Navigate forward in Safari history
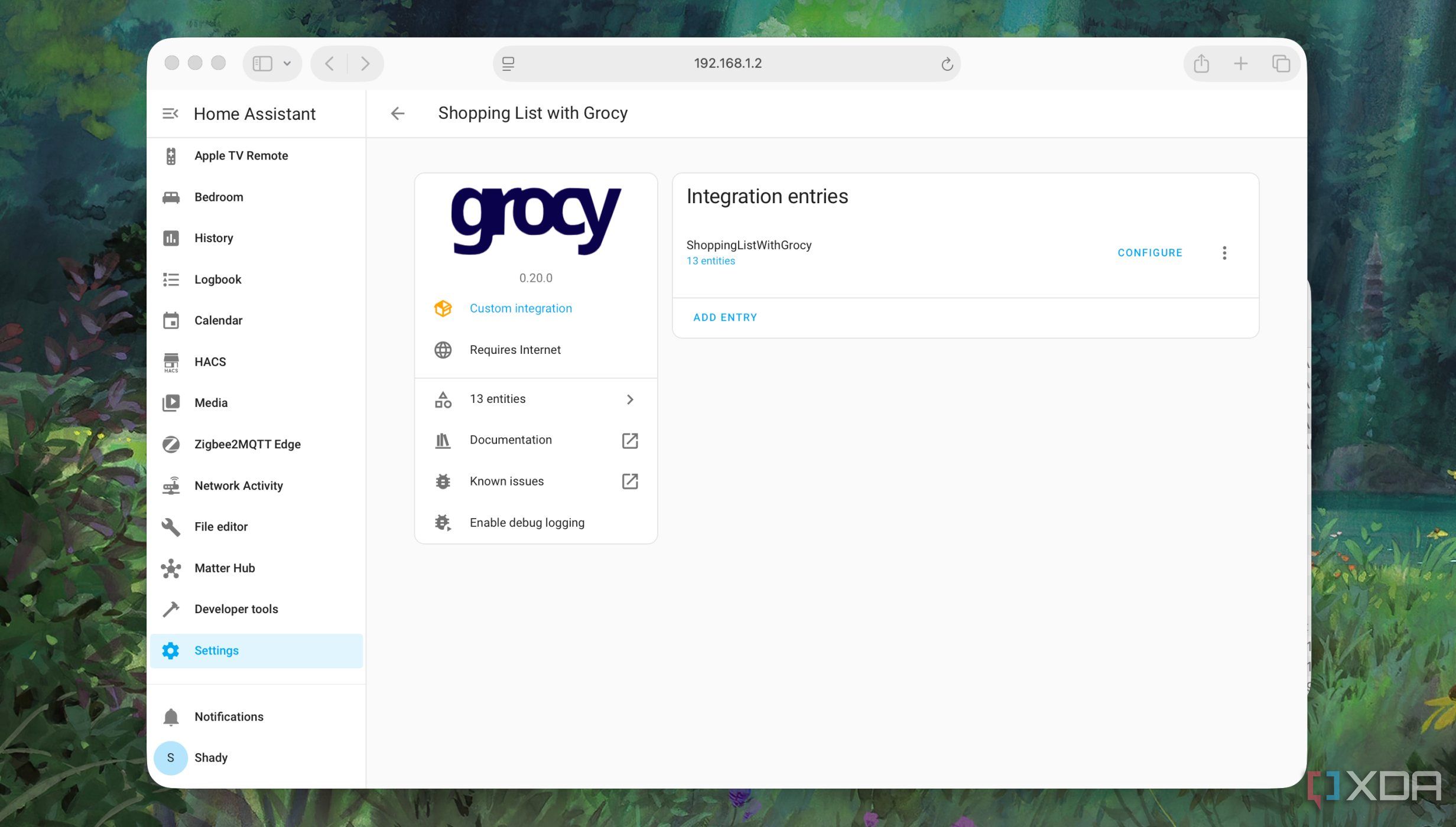Screen dimensions: 1456x827 click(365, 63)
